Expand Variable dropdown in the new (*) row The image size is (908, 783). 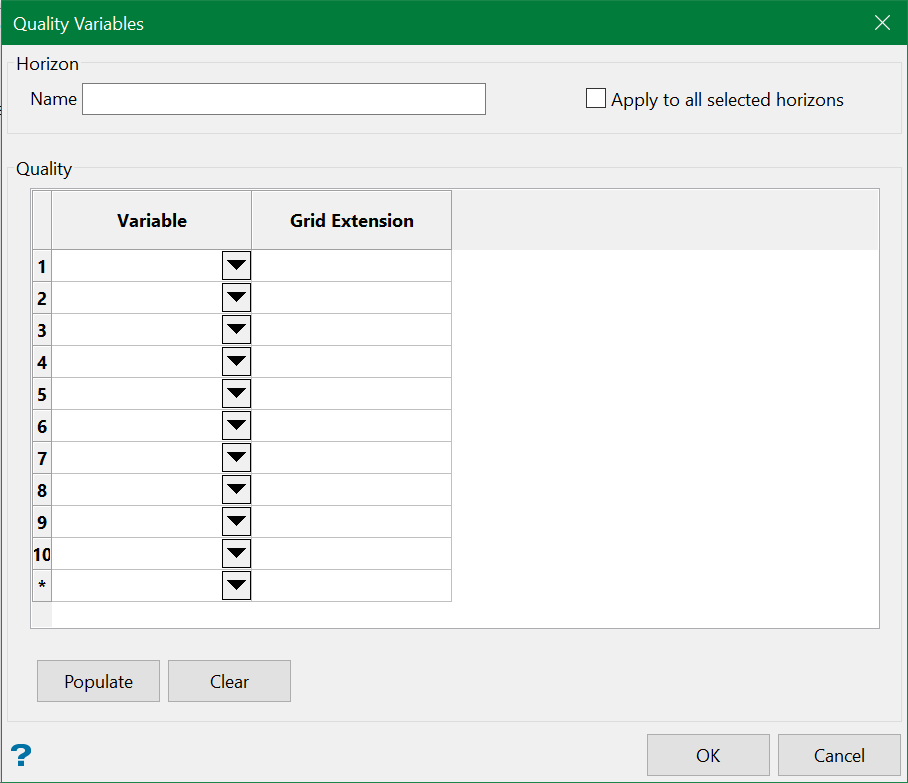(236, 586)
